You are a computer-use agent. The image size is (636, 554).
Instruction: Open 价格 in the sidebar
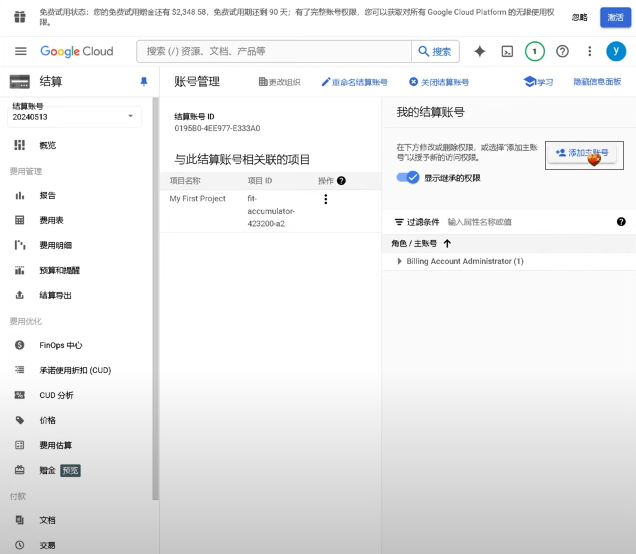47,420
